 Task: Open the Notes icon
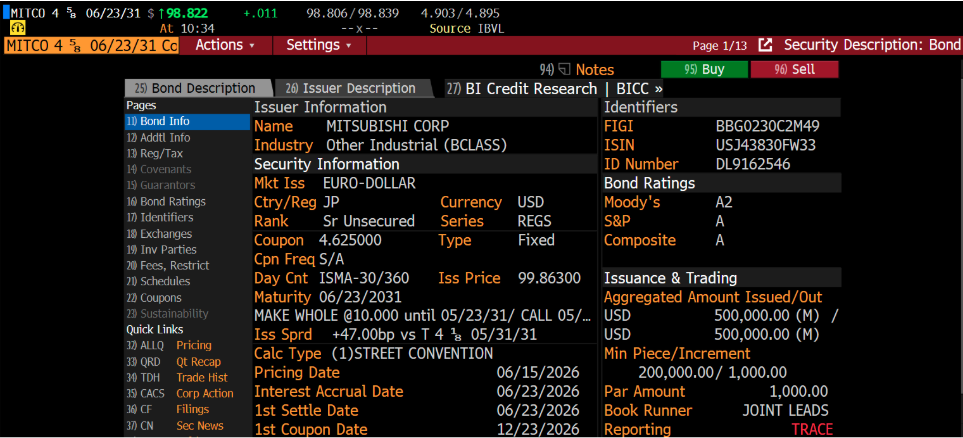point(564,70)
